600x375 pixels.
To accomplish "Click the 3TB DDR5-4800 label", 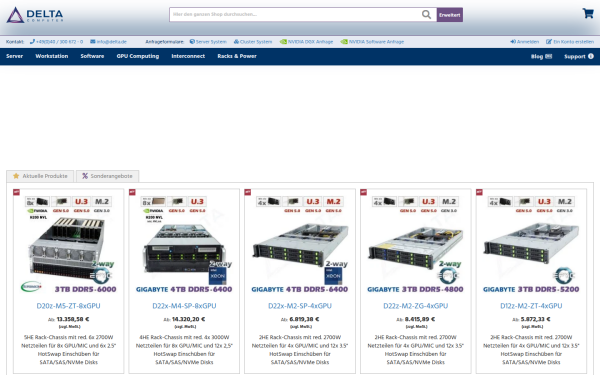I will click(433, 289).
